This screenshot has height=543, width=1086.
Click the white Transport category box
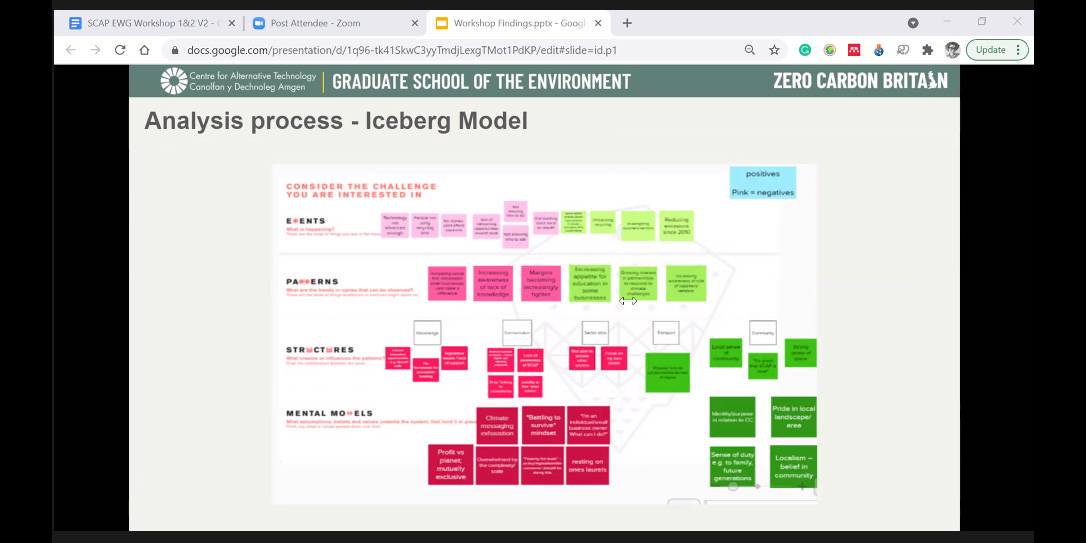(666, 332)
